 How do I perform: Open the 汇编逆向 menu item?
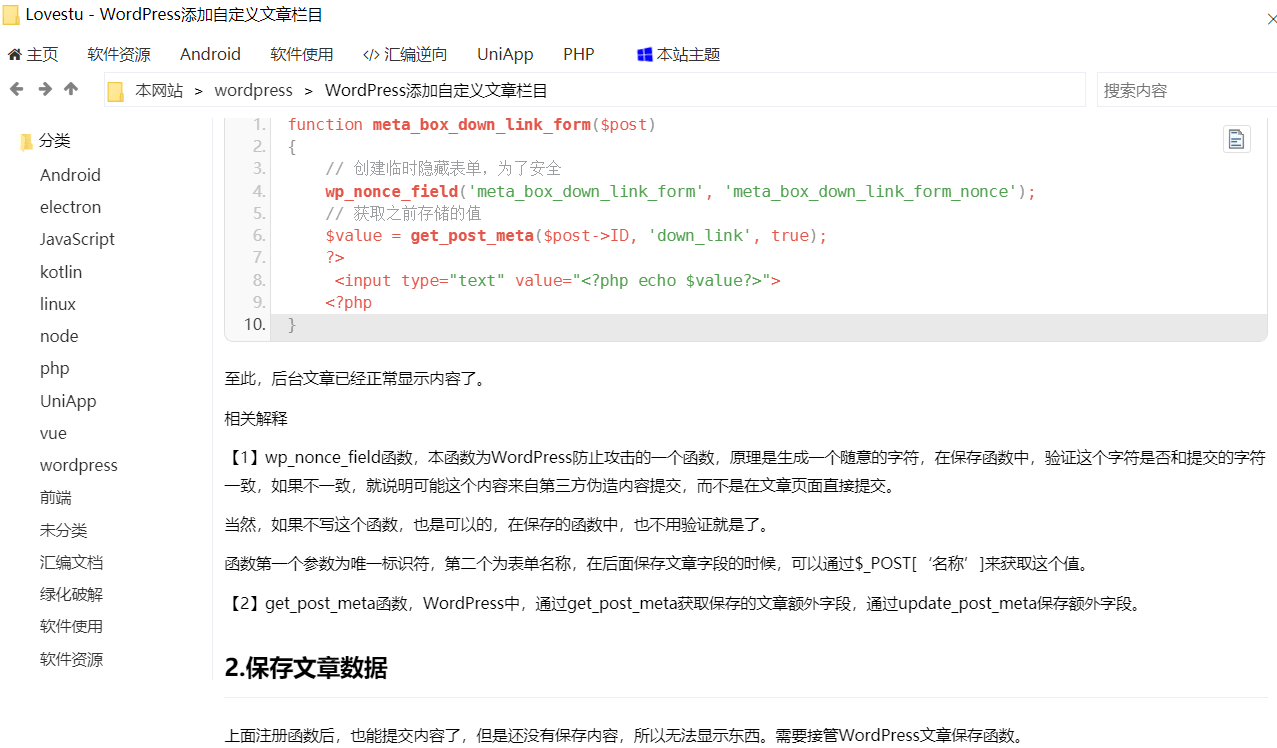pyautogui.click(x=405, y=54)
